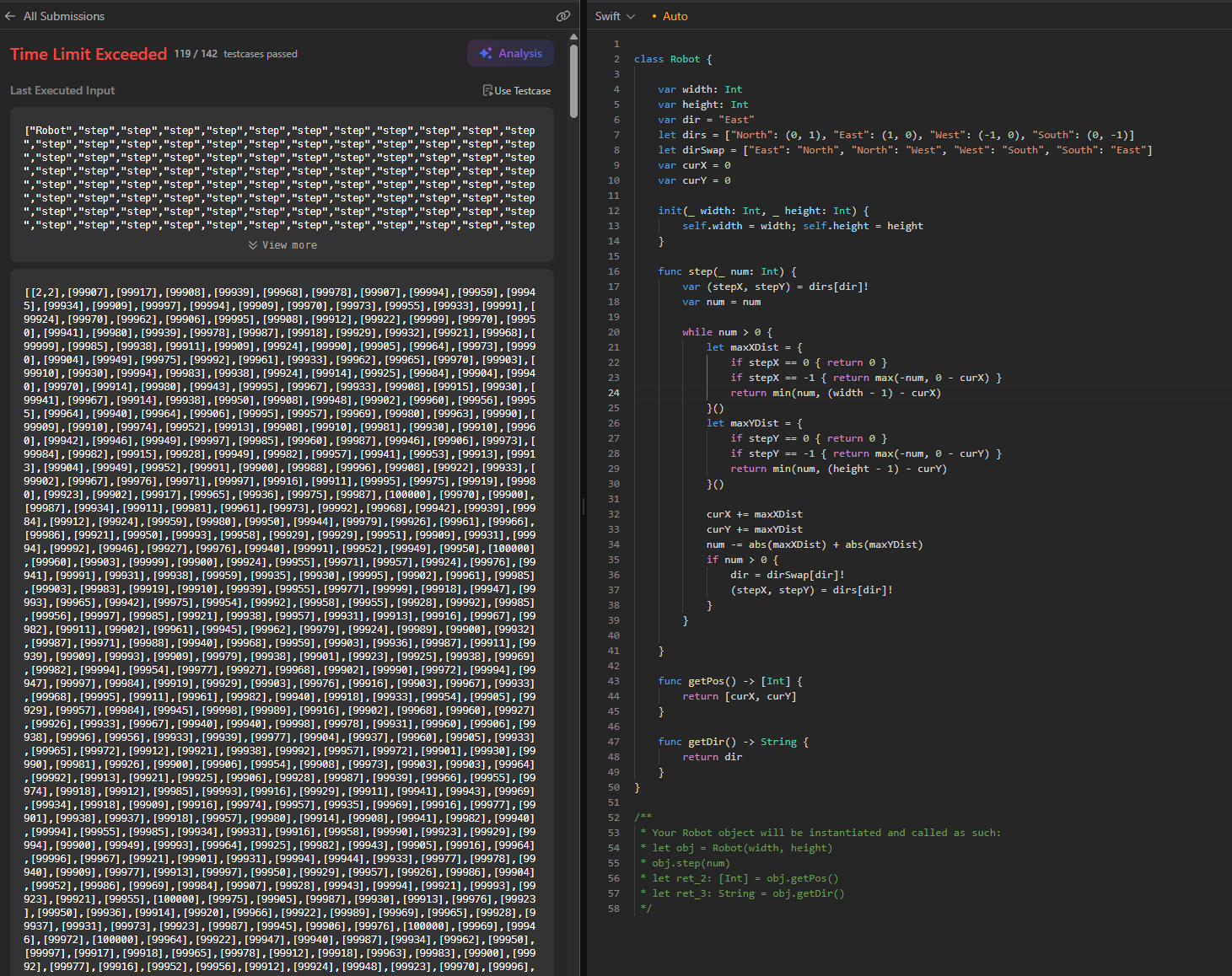This screenshot has height=976, width=1232.
Task: Click the Use Testcase document icon
Action: (487, 90)
